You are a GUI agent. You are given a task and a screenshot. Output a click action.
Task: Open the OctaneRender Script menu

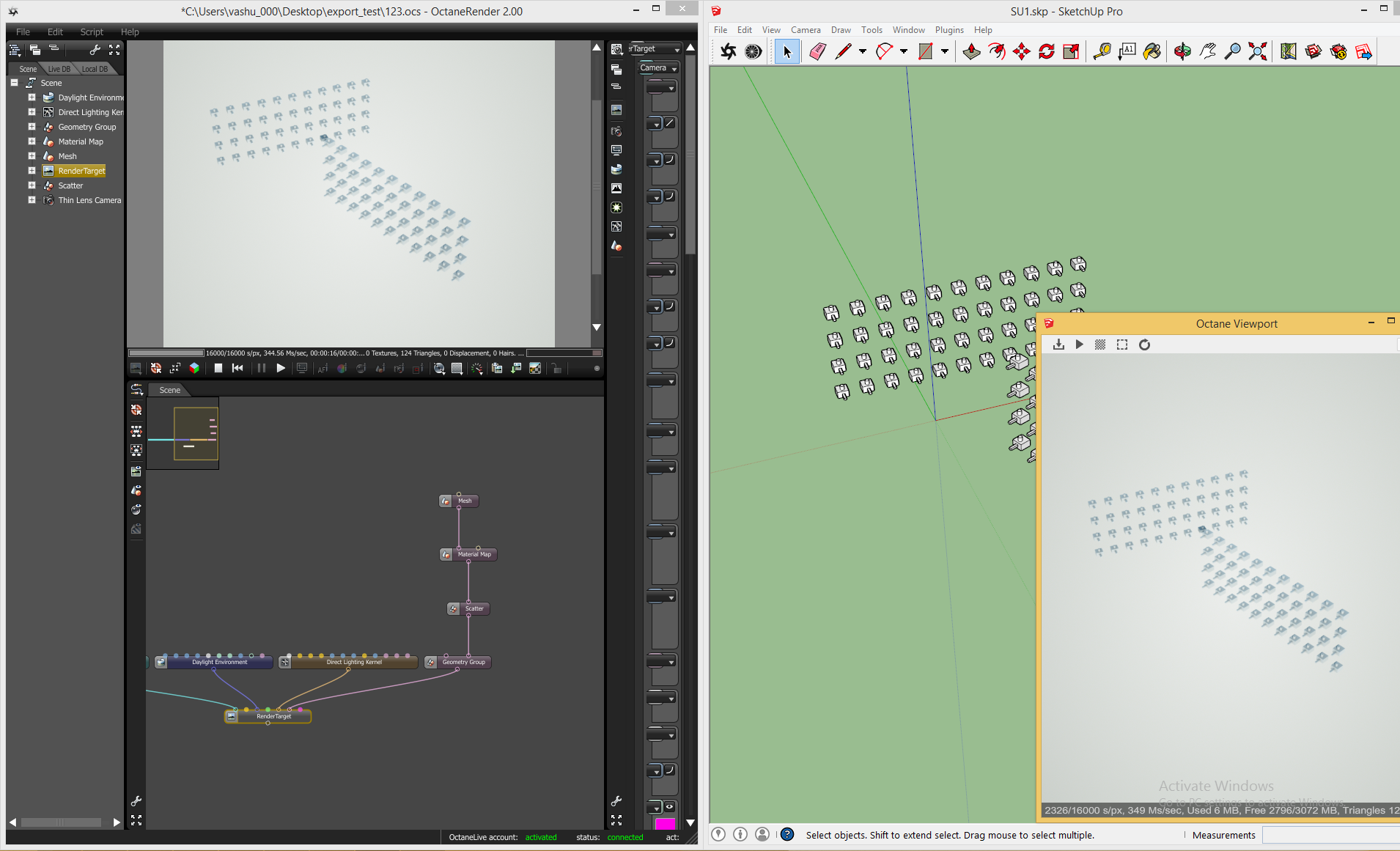tap(92, 32)
